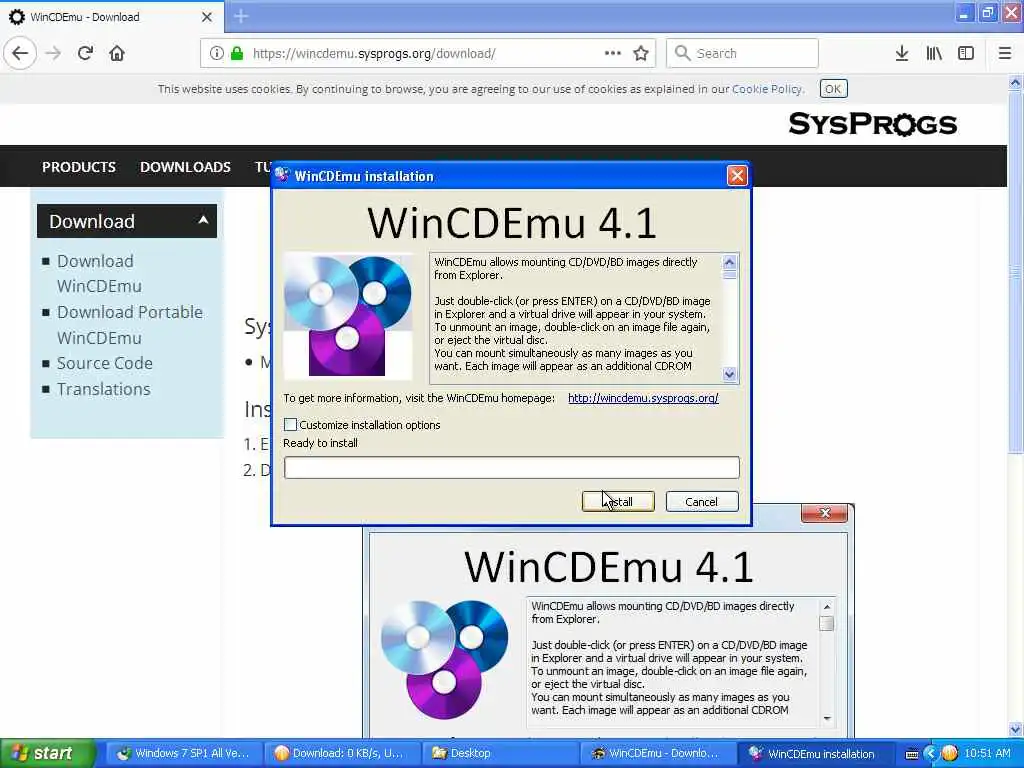Go to the Firefox home page icon
This screenshot has height=768, width=1024.
[117, 53]
